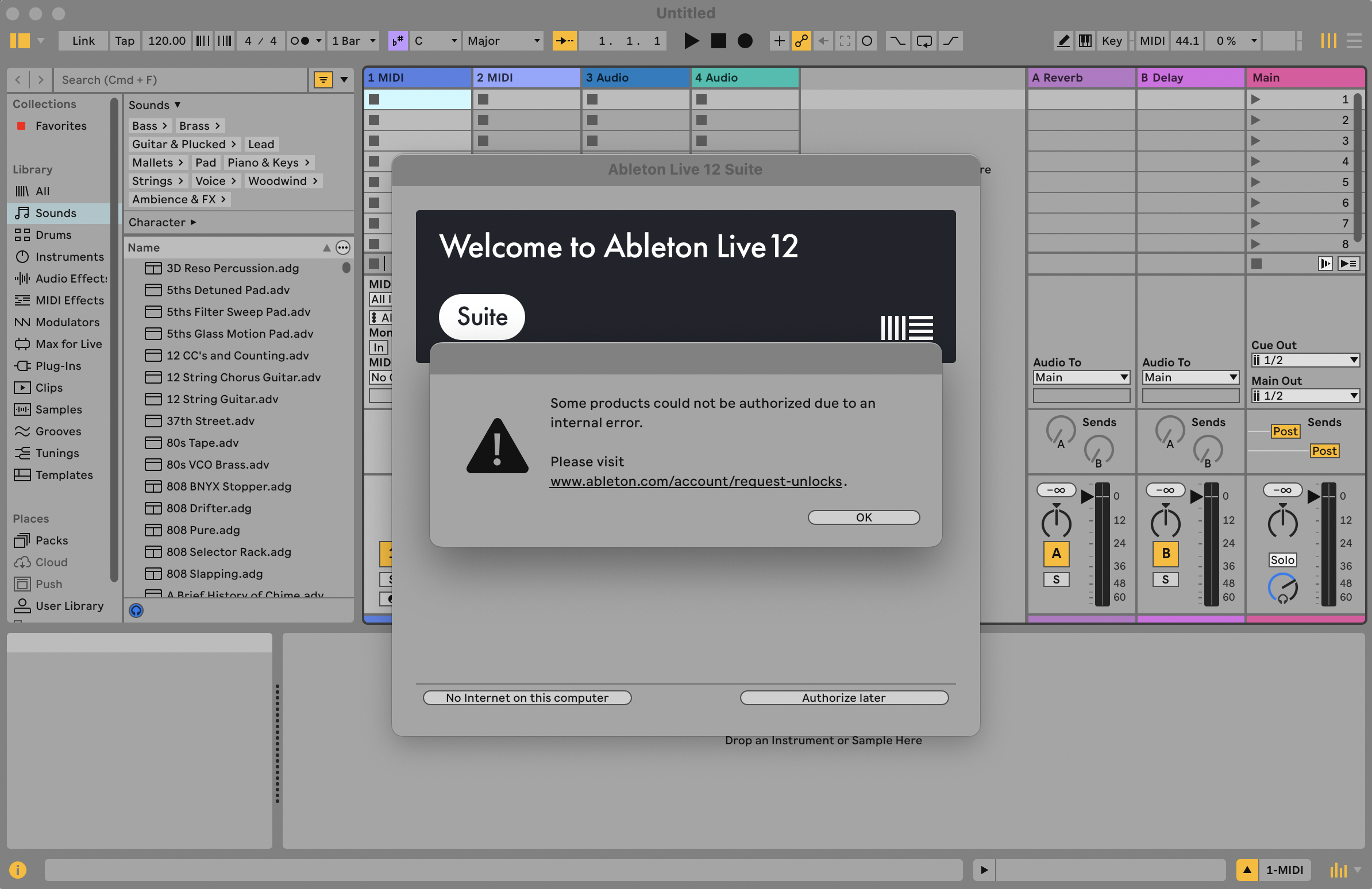Screen dimensions: 1372x889
Task: Toggle the upper Post send button on Main
Action: coord(1285,431)
